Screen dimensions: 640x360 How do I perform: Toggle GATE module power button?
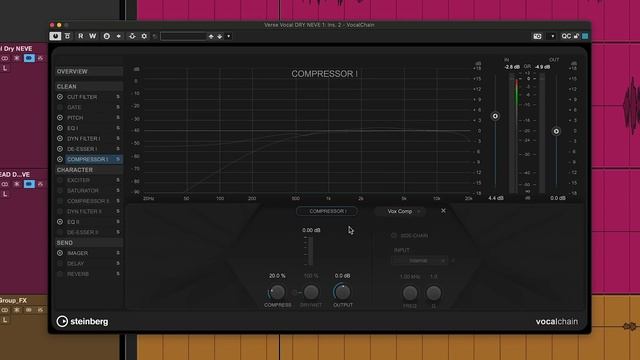[x=60, y=107]
